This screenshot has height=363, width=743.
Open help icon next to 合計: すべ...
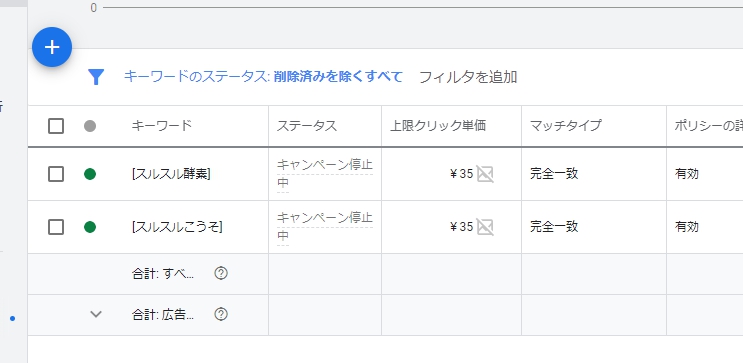tap(221, 273)
